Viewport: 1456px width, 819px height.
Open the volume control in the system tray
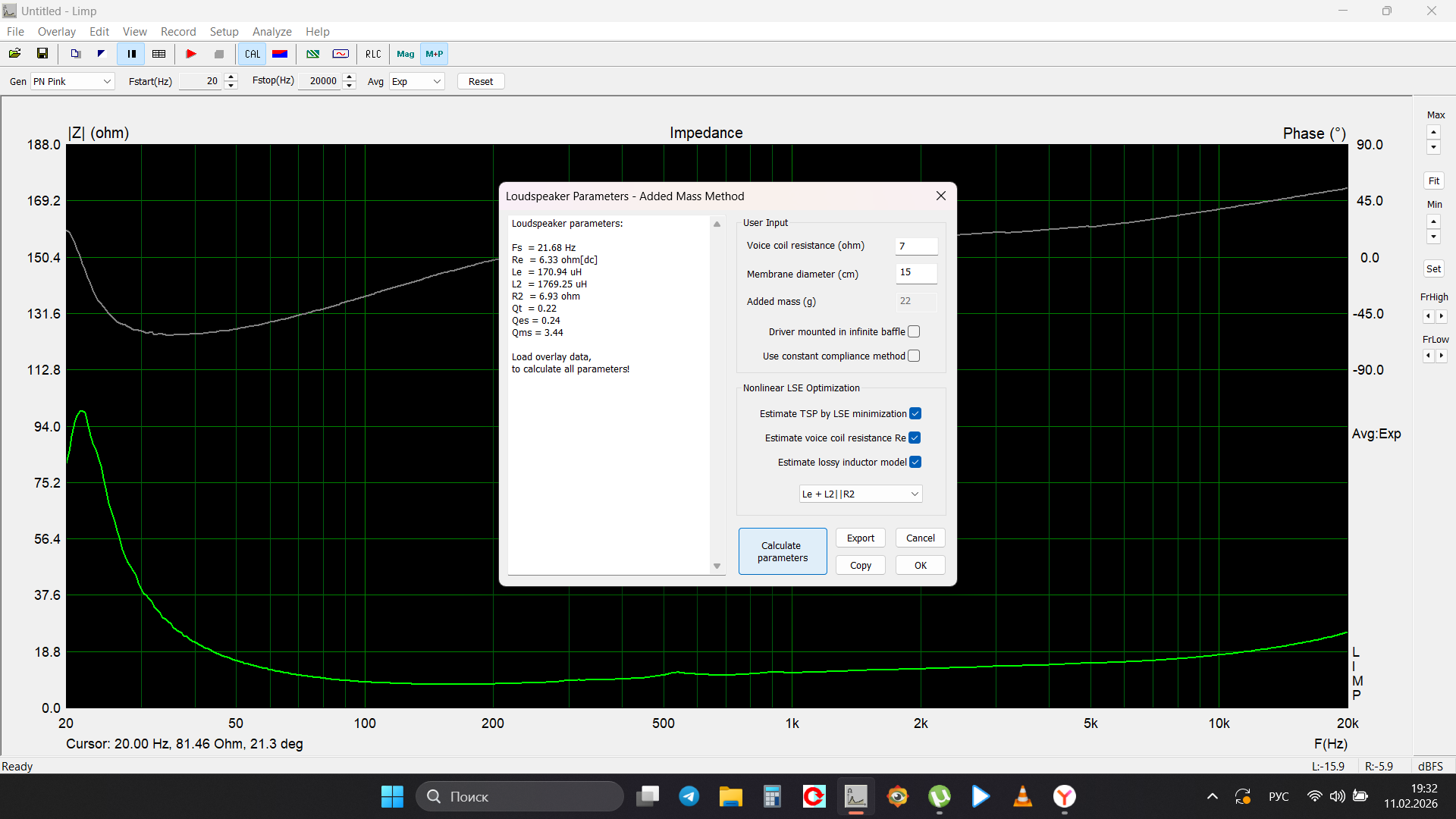[1337, 796]
